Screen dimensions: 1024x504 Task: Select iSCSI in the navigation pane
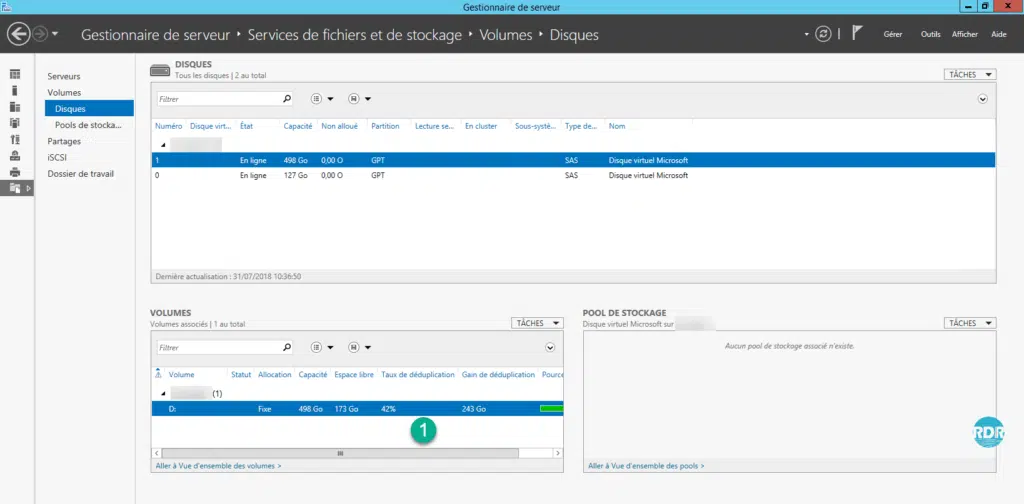tap(57, 157)
